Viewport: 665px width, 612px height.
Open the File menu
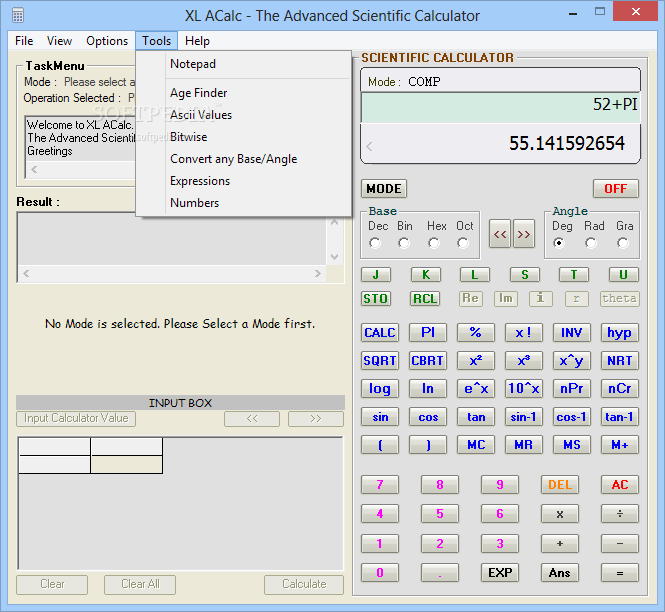click(24, 41)
